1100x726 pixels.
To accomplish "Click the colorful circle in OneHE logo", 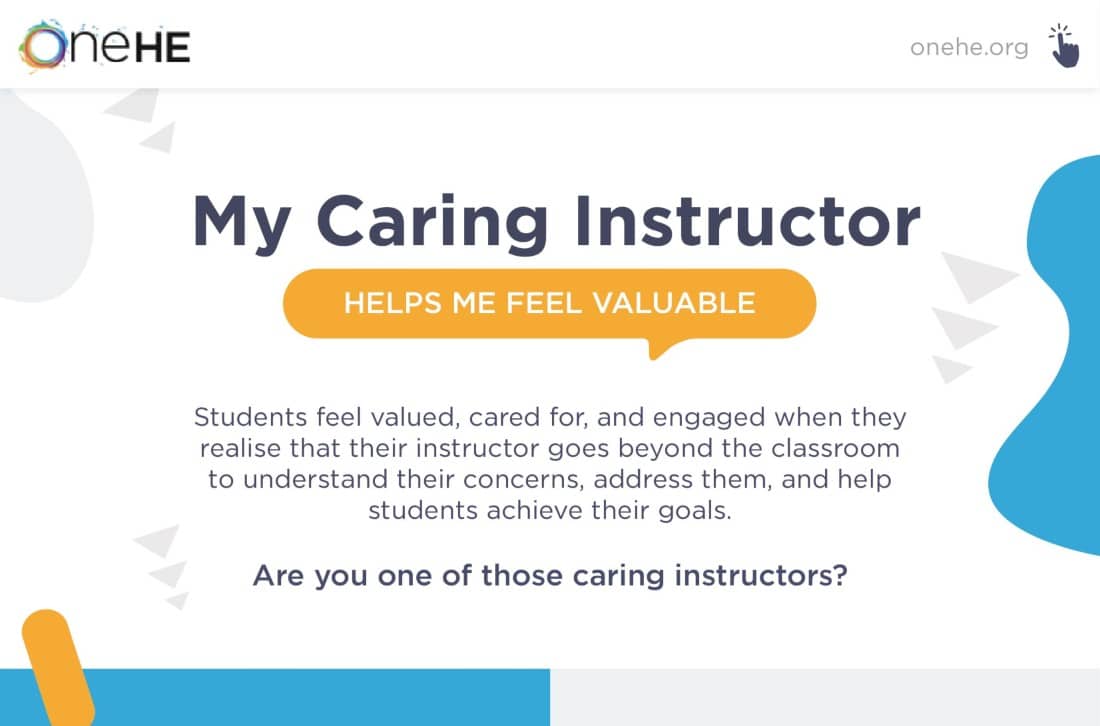I will pos(43,47).
